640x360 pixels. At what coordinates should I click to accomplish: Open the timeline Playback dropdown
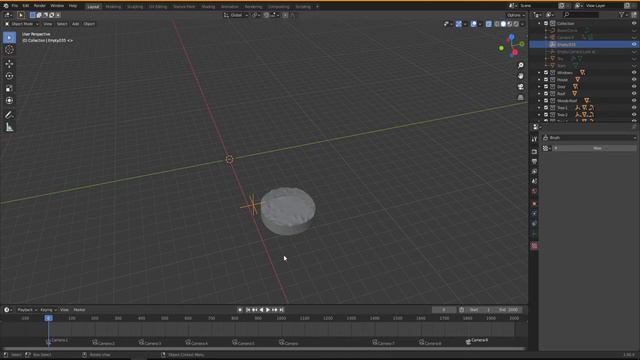[27, 310]
